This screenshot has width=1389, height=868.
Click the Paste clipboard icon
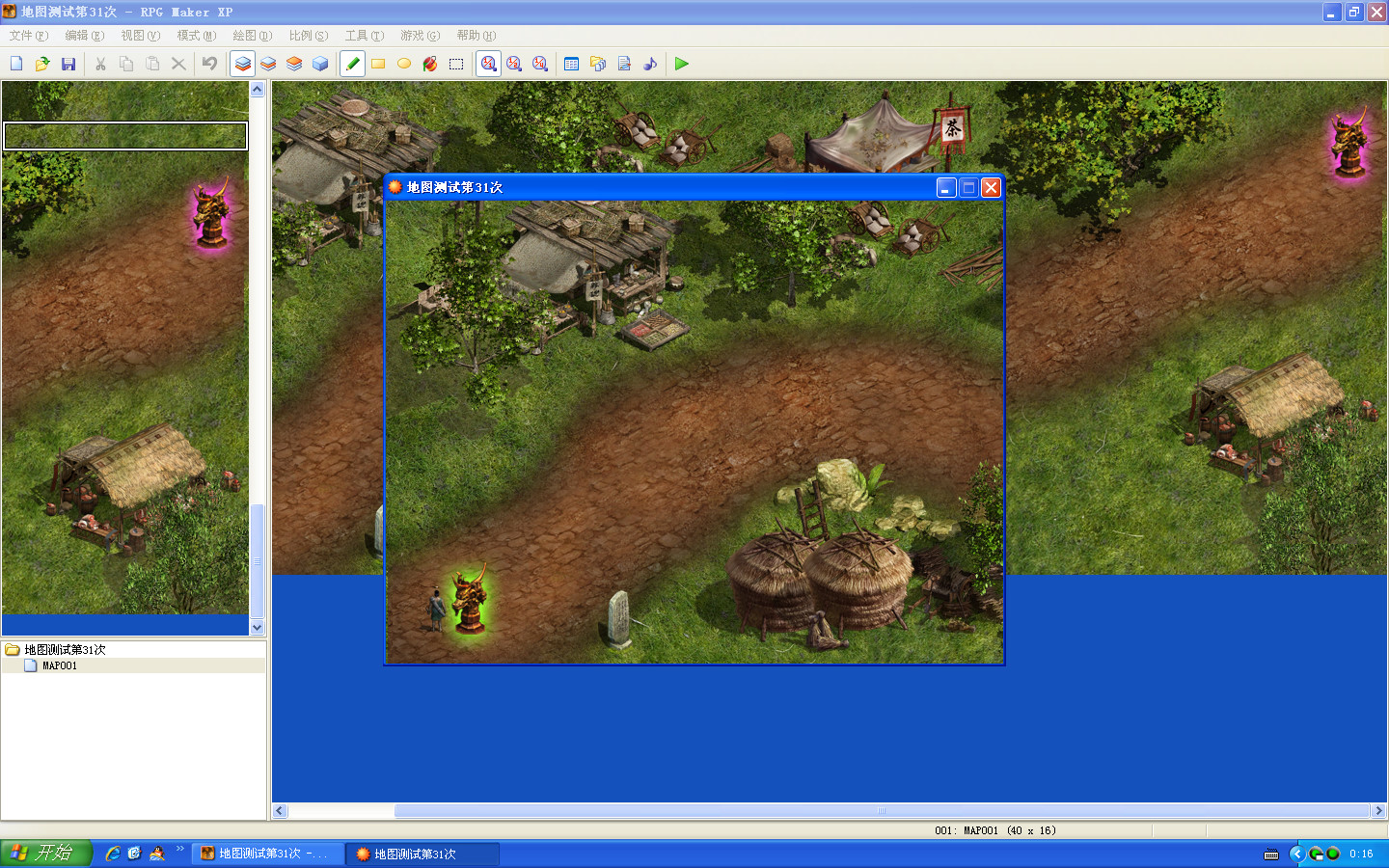[152, 64]
